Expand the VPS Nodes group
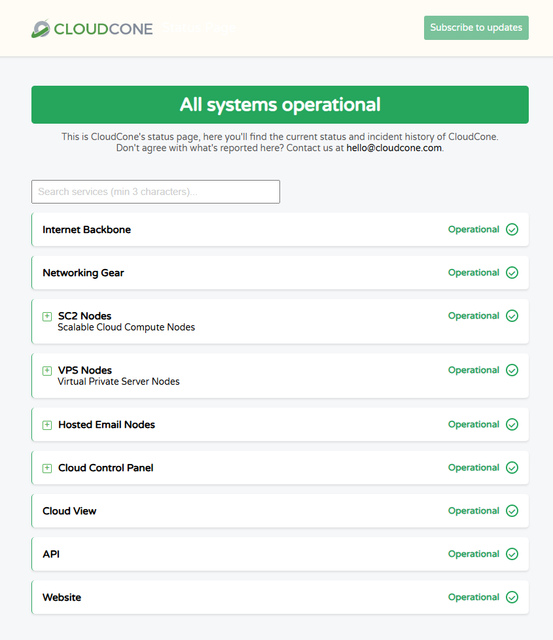This screenshot has height=640, width=553. (47, 371)
